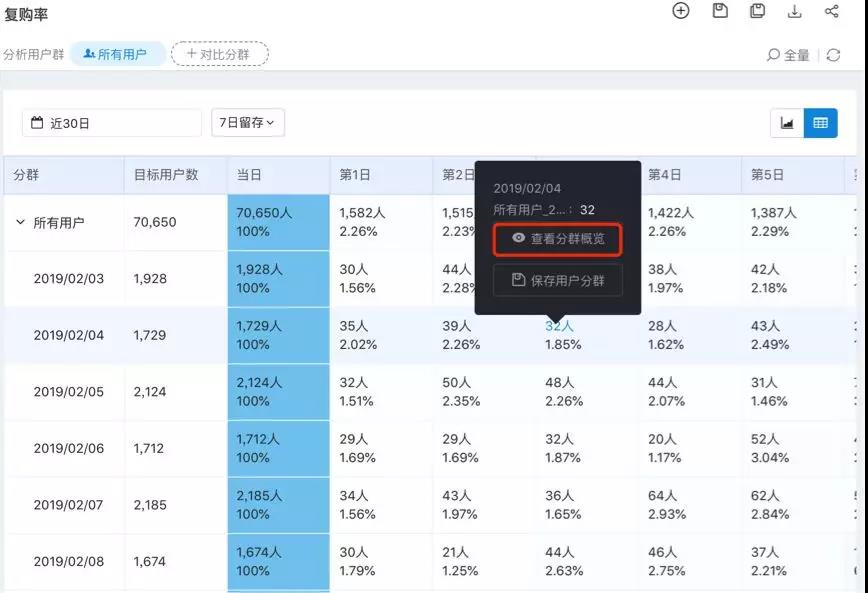The image size is (868, 593).
Task: Click target user count 2,185
Action: [x=150, y=504]
